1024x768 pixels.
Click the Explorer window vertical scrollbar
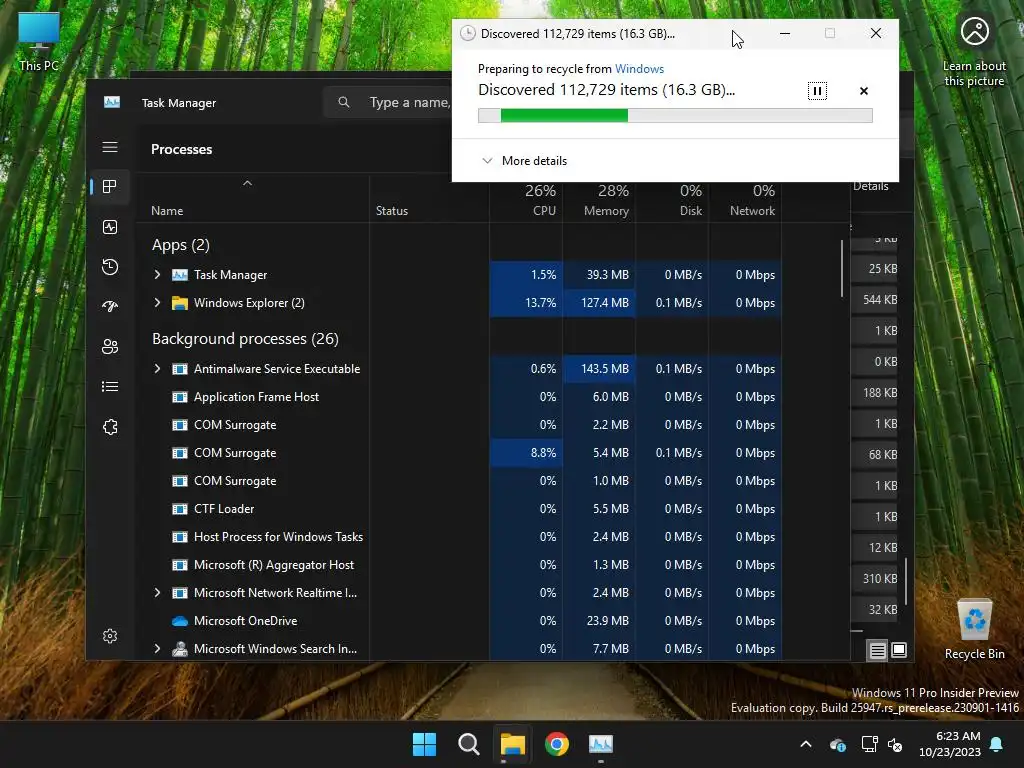coord(906,581)
